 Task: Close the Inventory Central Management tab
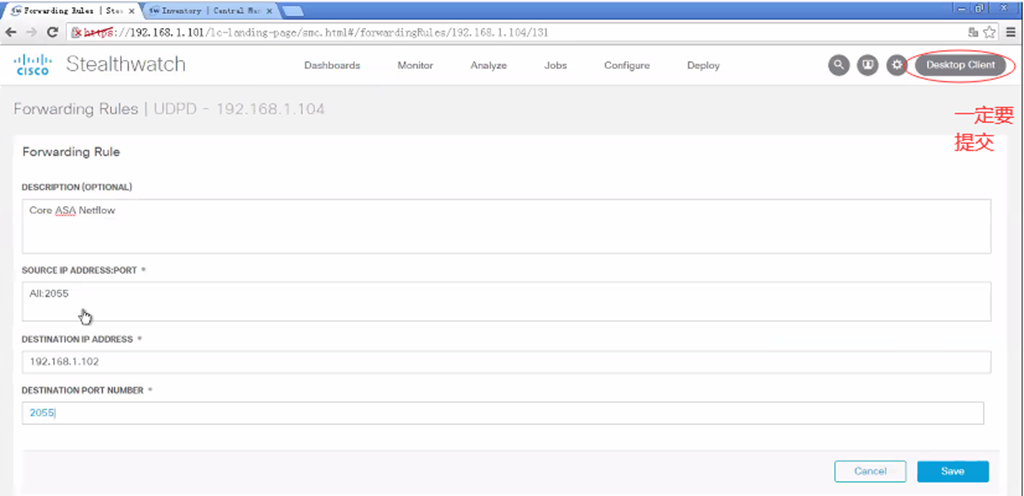pyautogui.click(x=269, y=11)
